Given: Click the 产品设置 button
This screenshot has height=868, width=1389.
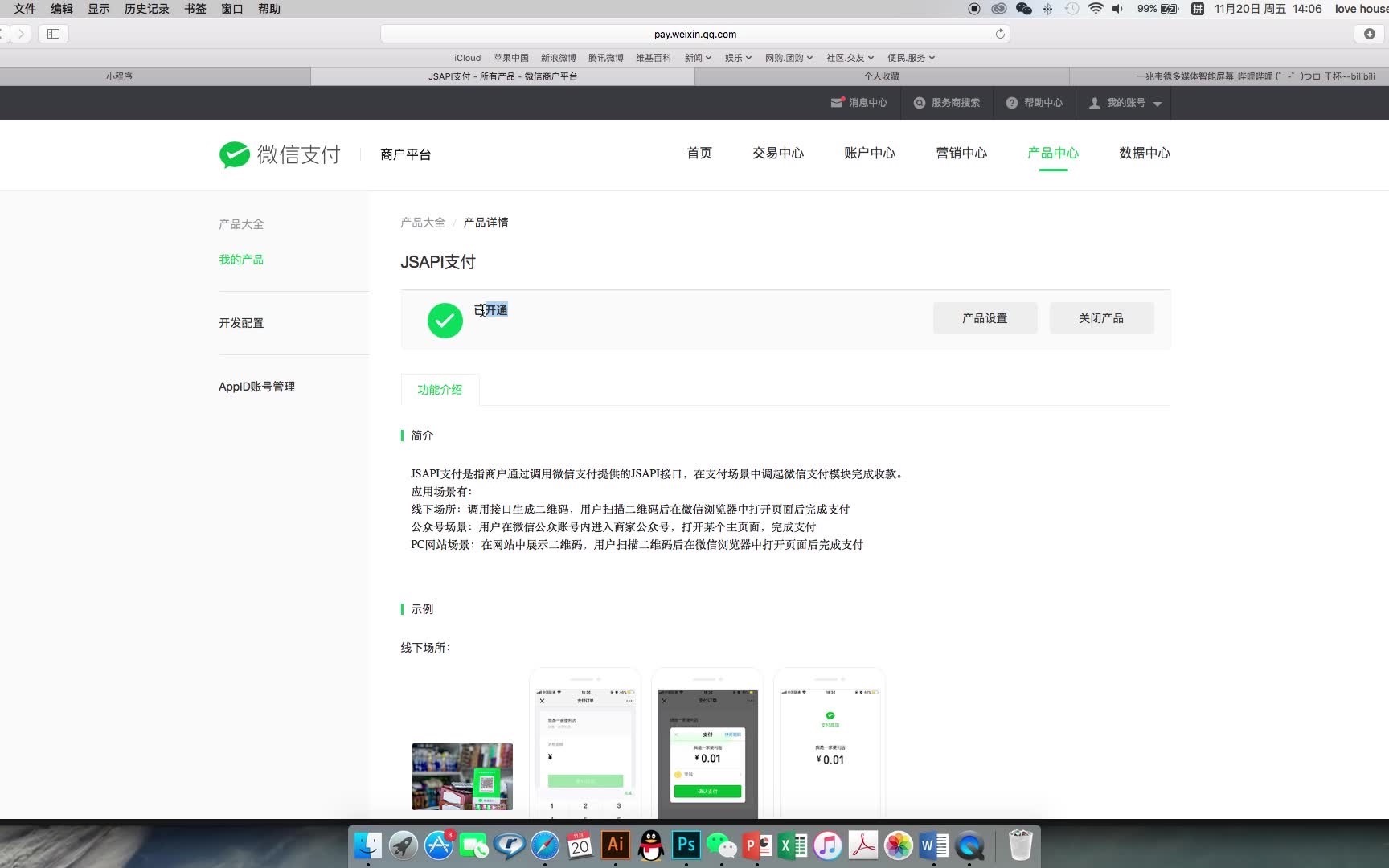Looking at the screenshot, I should point(985,318).
